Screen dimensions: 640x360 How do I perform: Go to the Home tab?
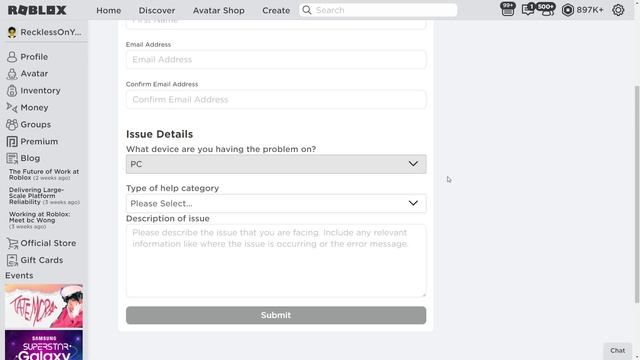(x=109, y=11)
